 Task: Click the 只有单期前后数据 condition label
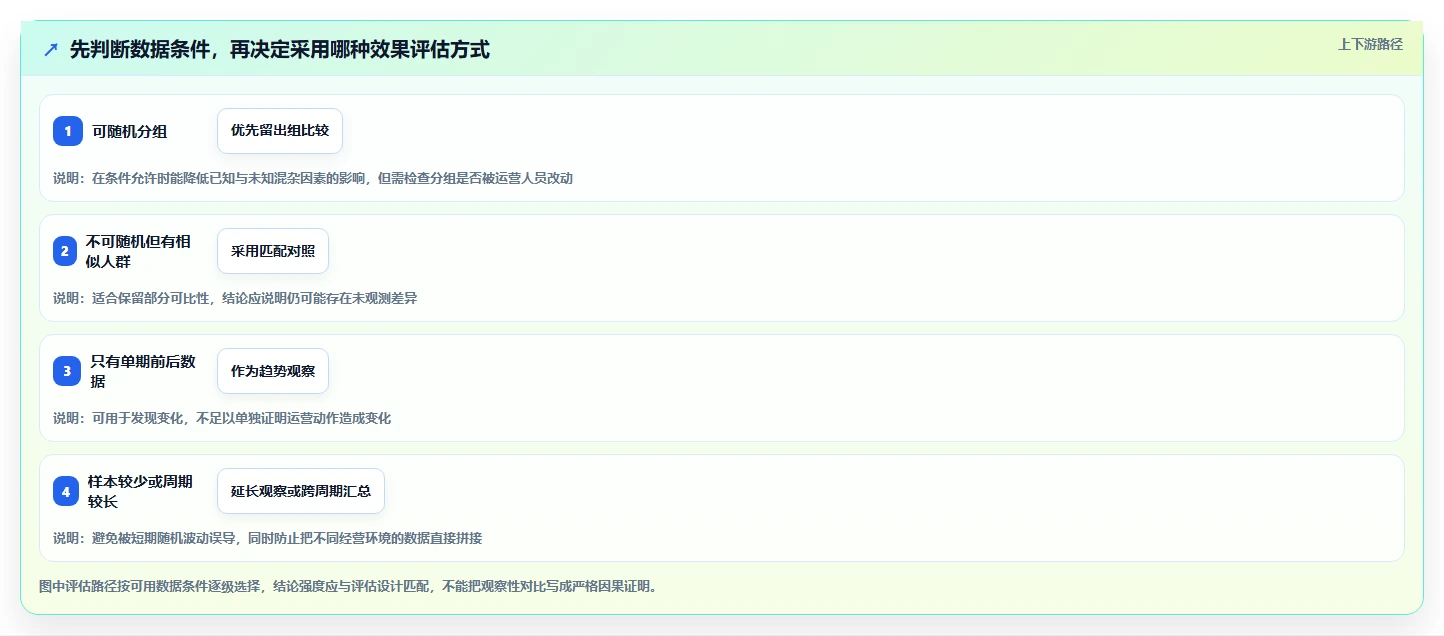143,371
